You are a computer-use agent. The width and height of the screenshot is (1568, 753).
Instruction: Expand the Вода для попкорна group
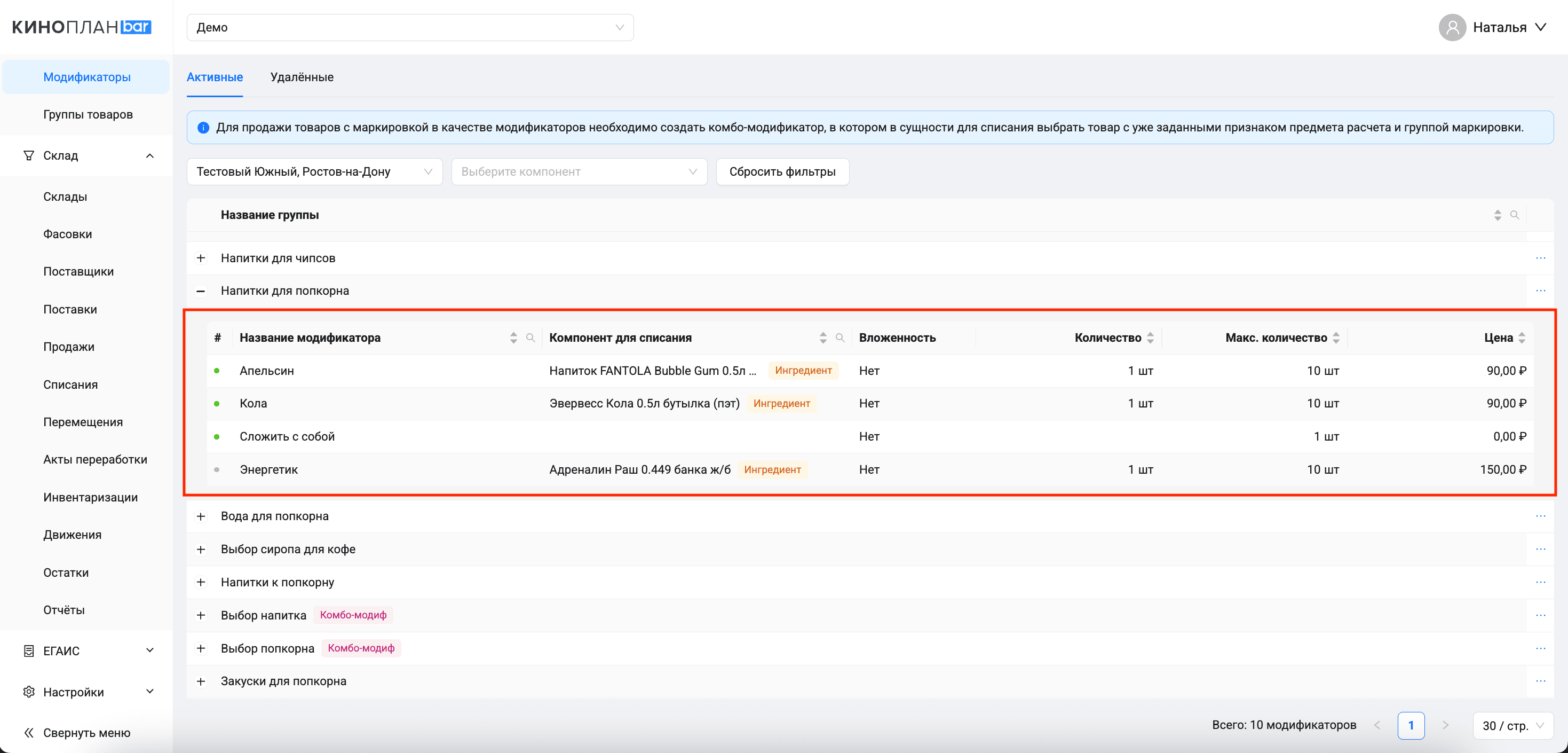coord(201,516)
